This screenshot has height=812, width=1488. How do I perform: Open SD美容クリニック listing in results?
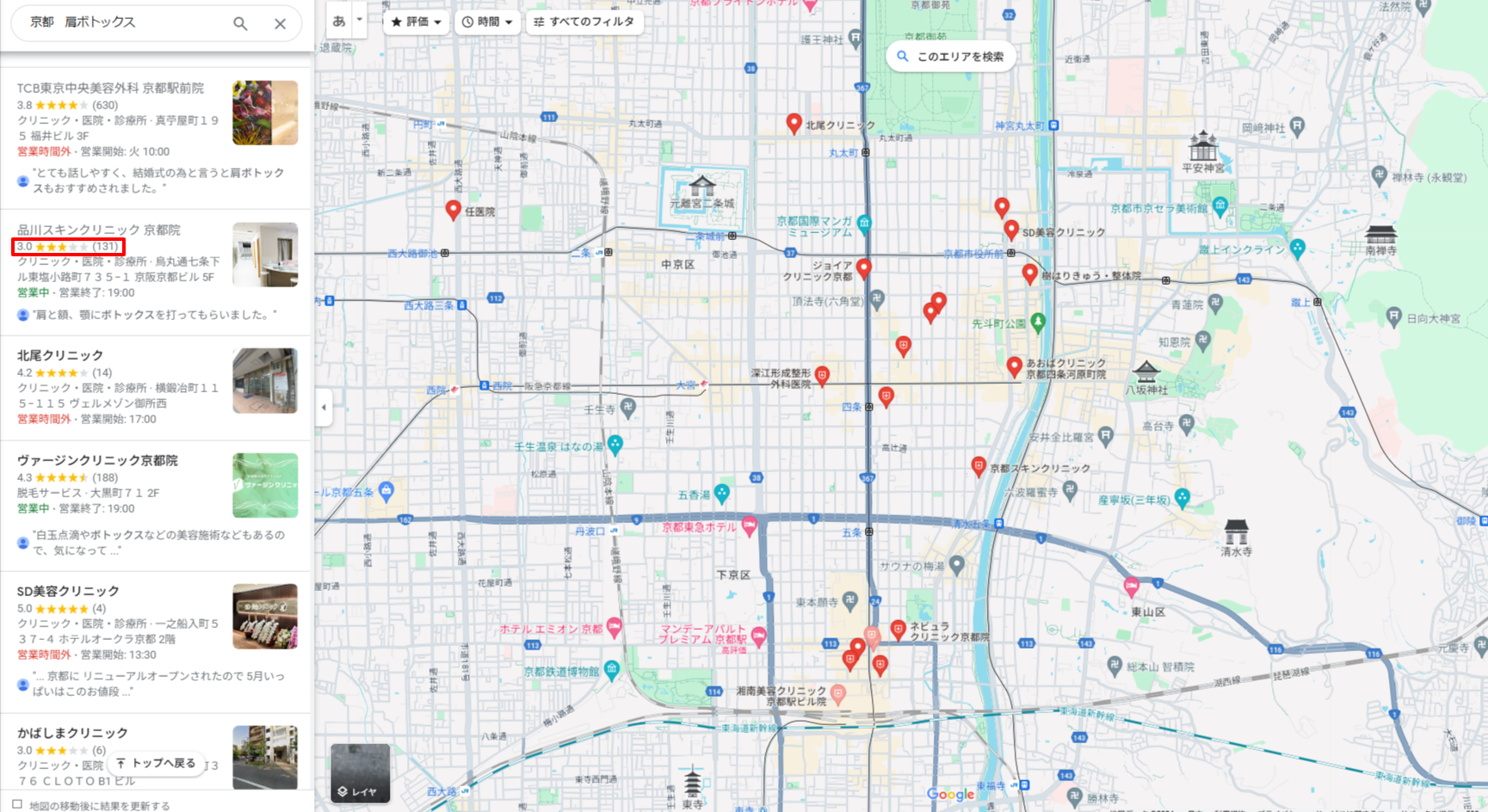tap(68, 591)
